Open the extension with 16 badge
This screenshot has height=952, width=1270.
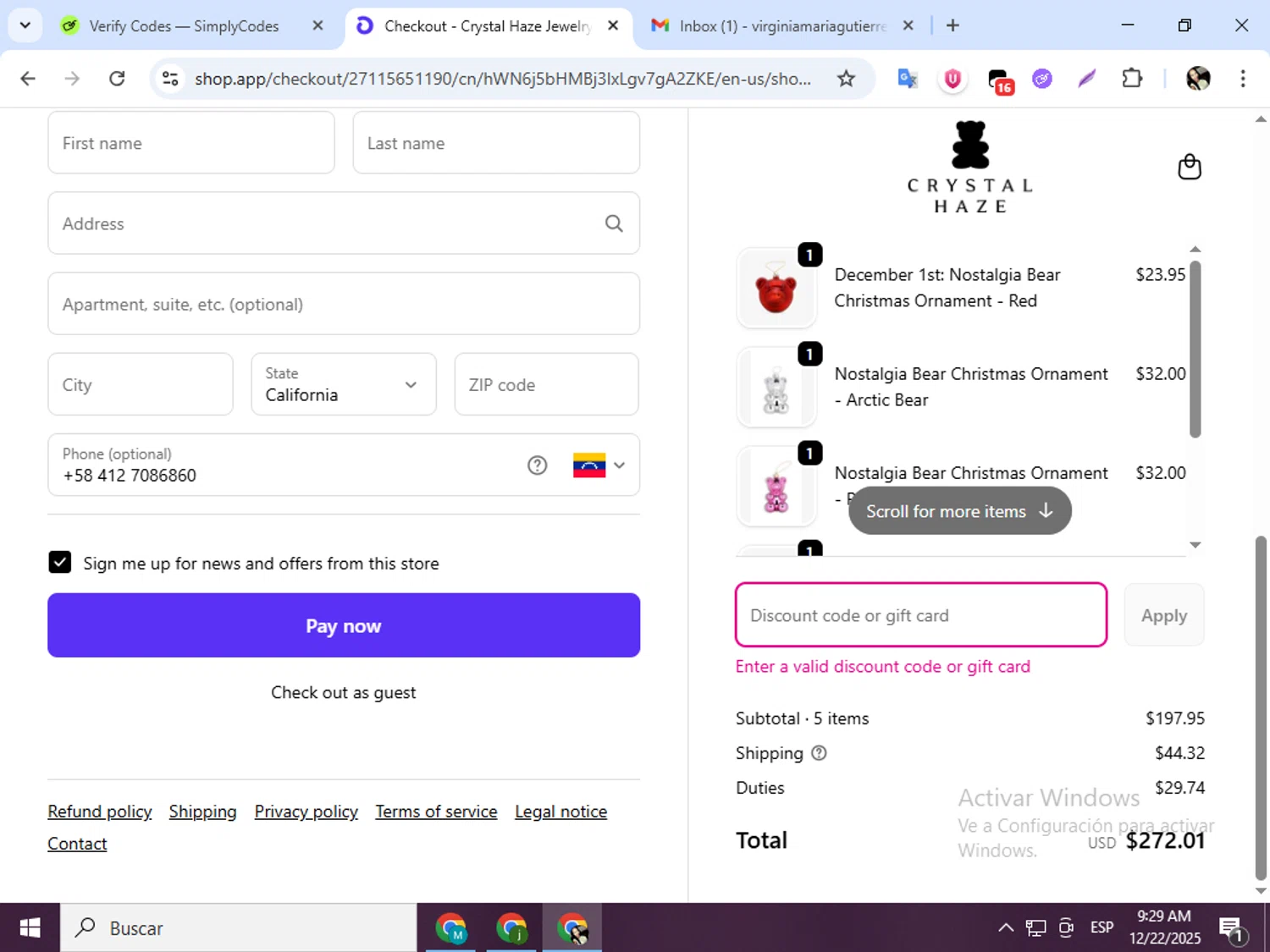(x=1000, y=80)
